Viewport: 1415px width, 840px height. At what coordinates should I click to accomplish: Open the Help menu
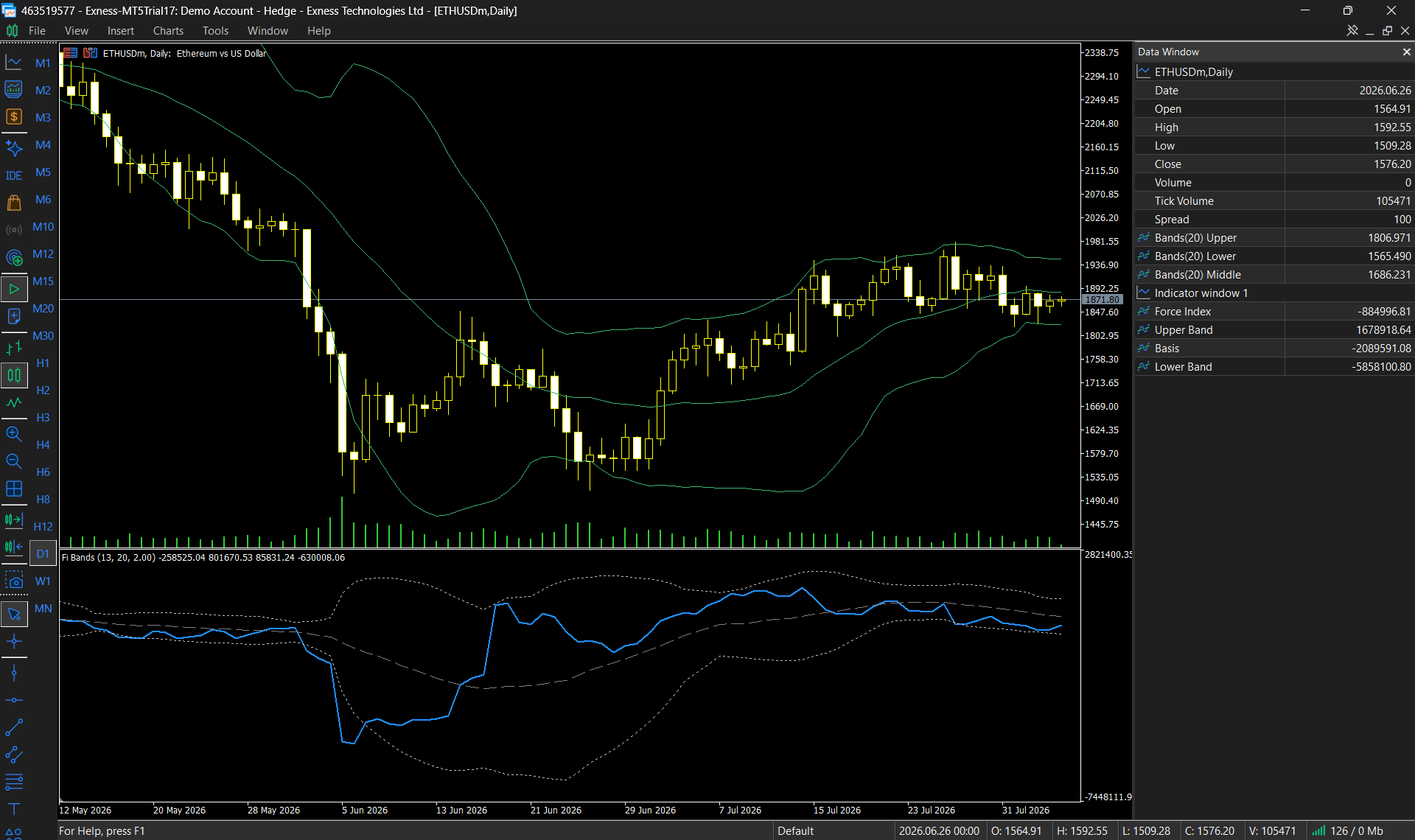point(319,30)
